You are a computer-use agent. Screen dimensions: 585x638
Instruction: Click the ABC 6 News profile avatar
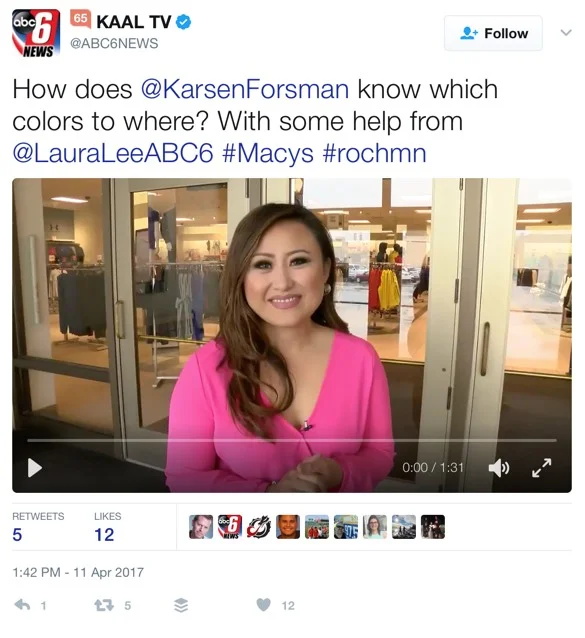36,33
